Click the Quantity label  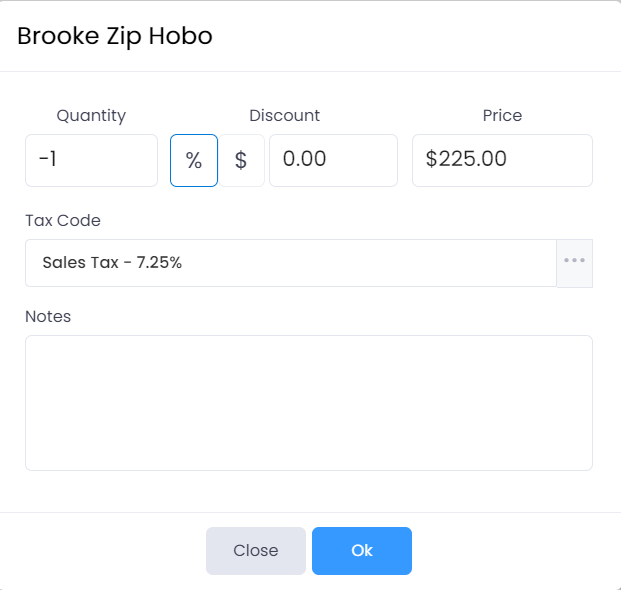[91, 115]
